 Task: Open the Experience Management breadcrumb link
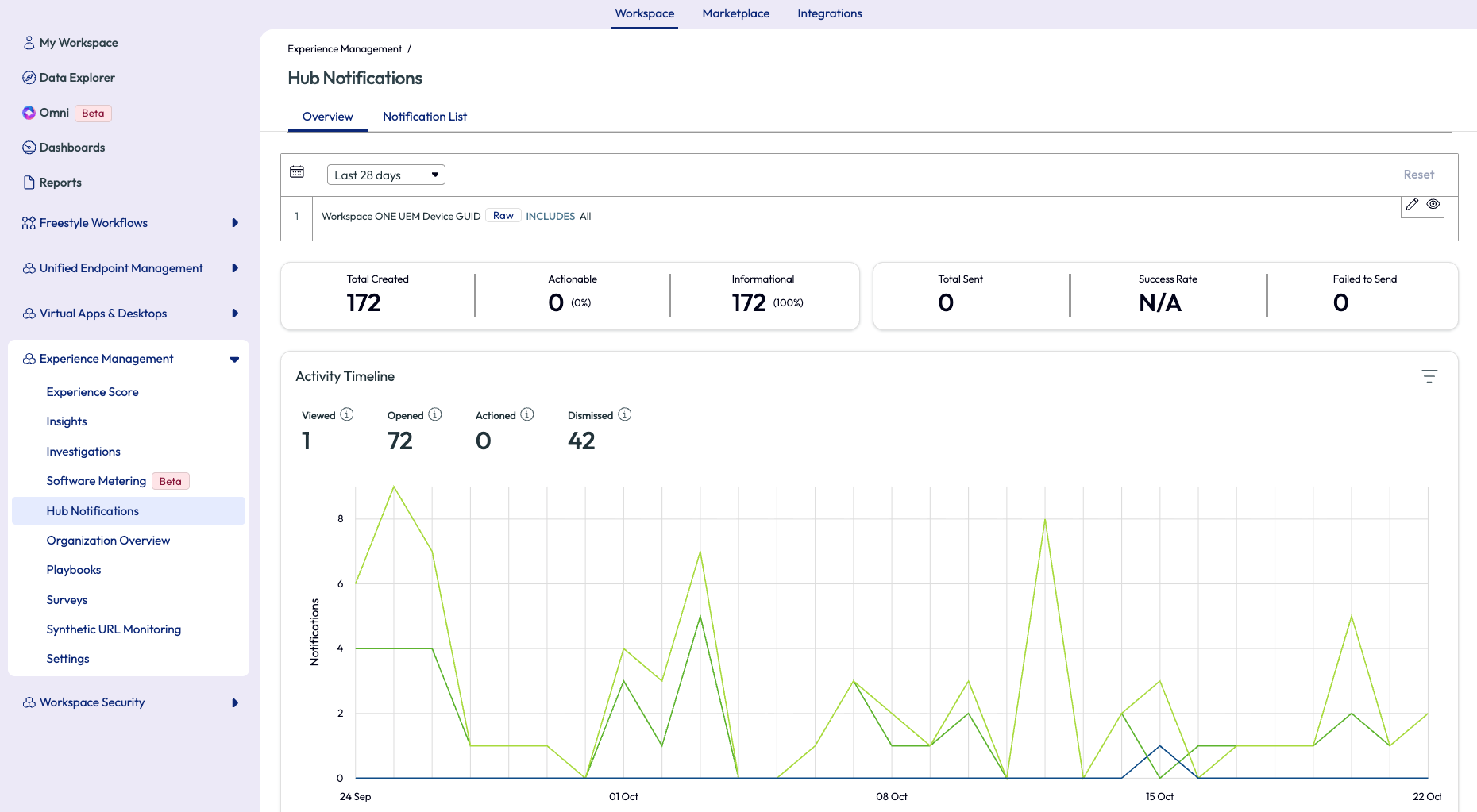pyautogui.click(x=345, y=48)
